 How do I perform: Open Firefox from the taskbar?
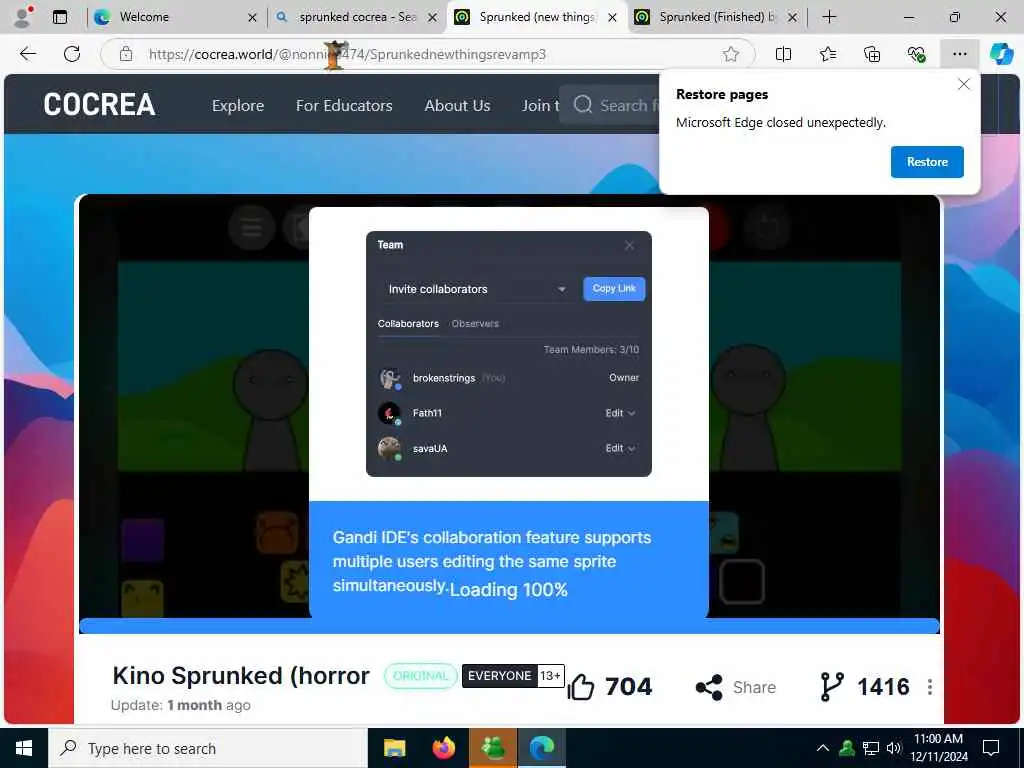(x=443, y=748)
